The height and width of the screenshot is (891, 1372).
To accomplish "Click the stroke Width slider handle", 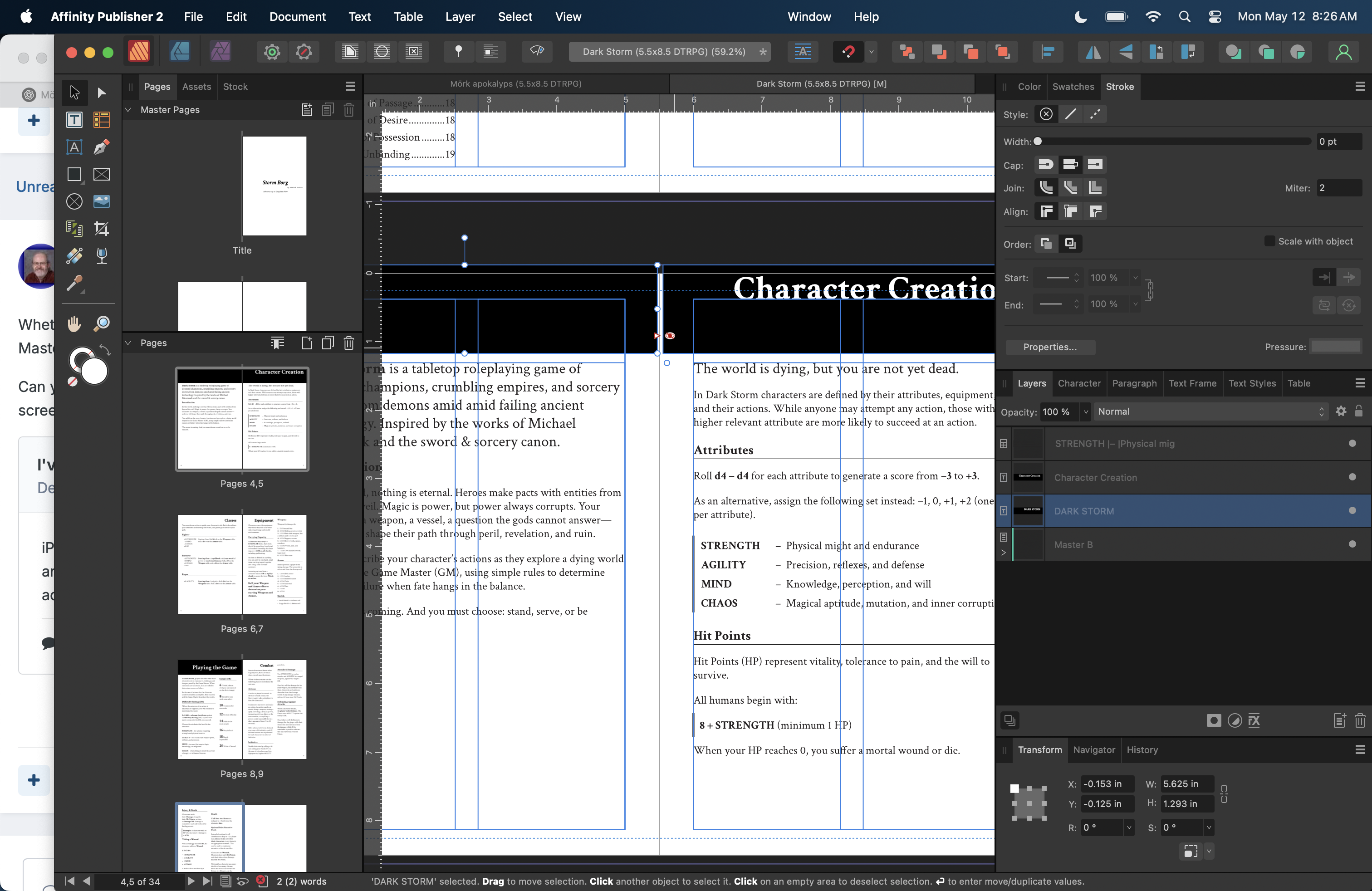I will [1038, 141].
